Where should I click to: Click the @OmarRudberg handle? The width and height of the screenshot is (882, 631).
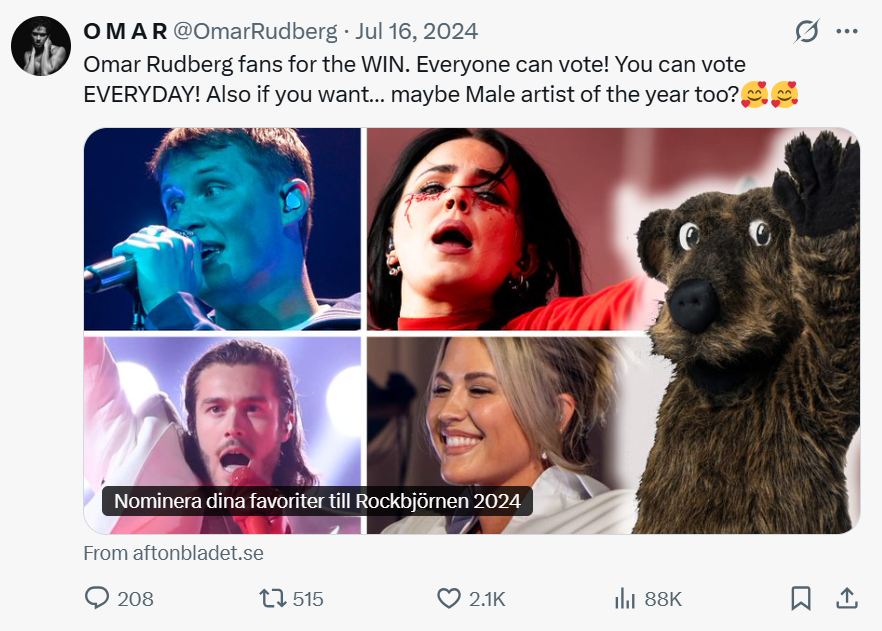click(256, 32)
